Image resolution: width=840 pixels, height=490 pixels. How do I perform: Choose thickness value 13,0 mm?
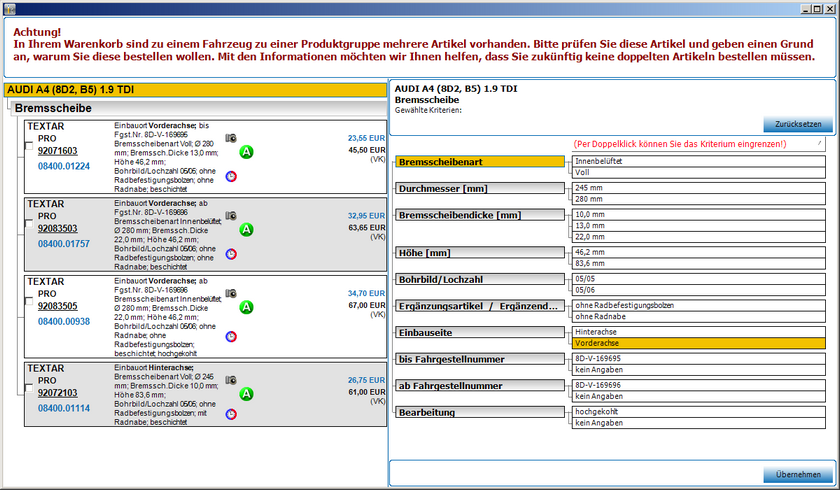click(x=699, y=225)
